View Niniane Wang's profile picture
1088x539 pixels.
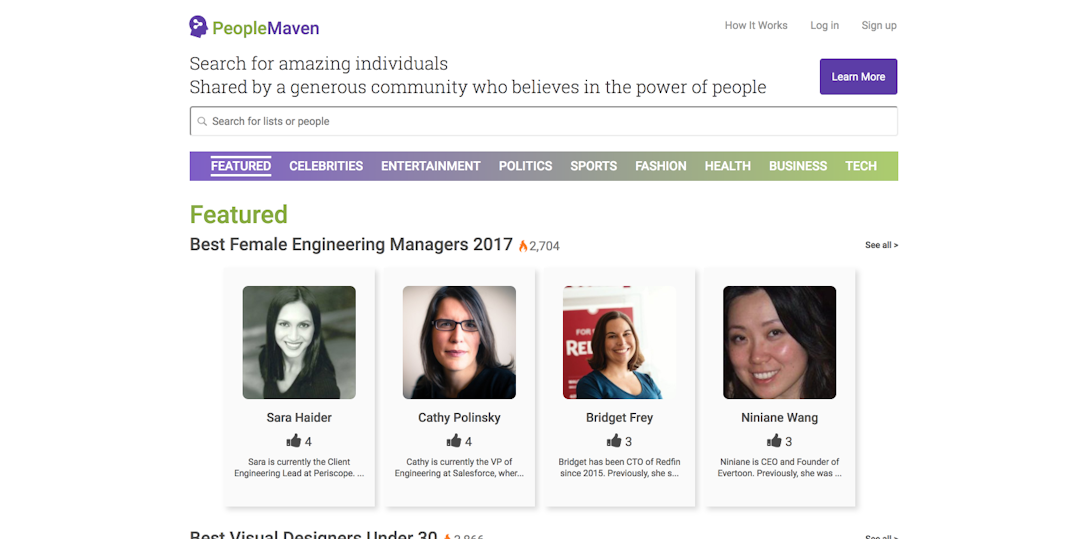pos(779,342)
